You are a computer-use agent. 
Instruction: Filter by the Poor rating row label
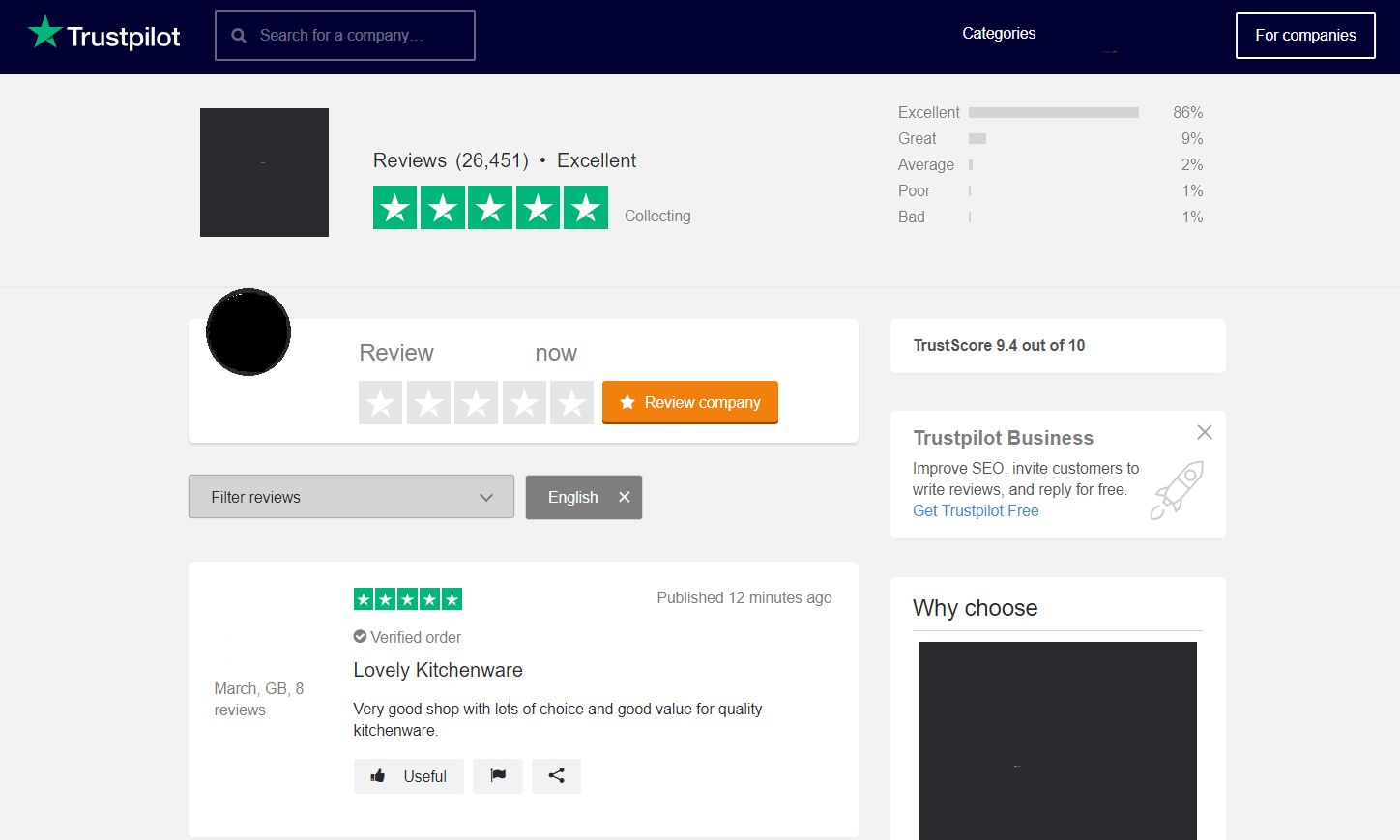[914, 191]
